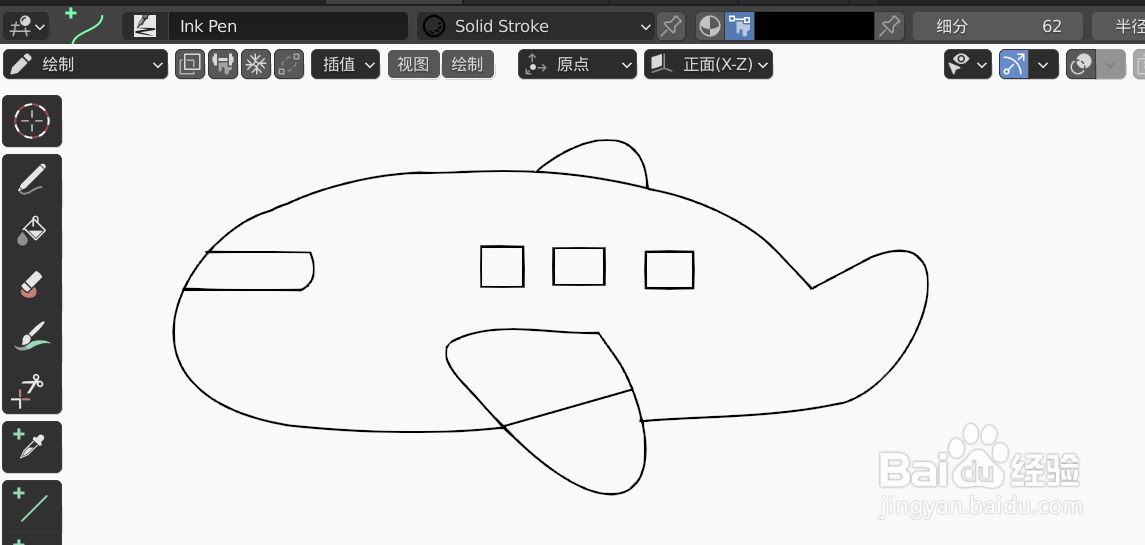The image size is (1145, 545).
Task: Select the 3D Cursor tool
Action: point(32,121)
